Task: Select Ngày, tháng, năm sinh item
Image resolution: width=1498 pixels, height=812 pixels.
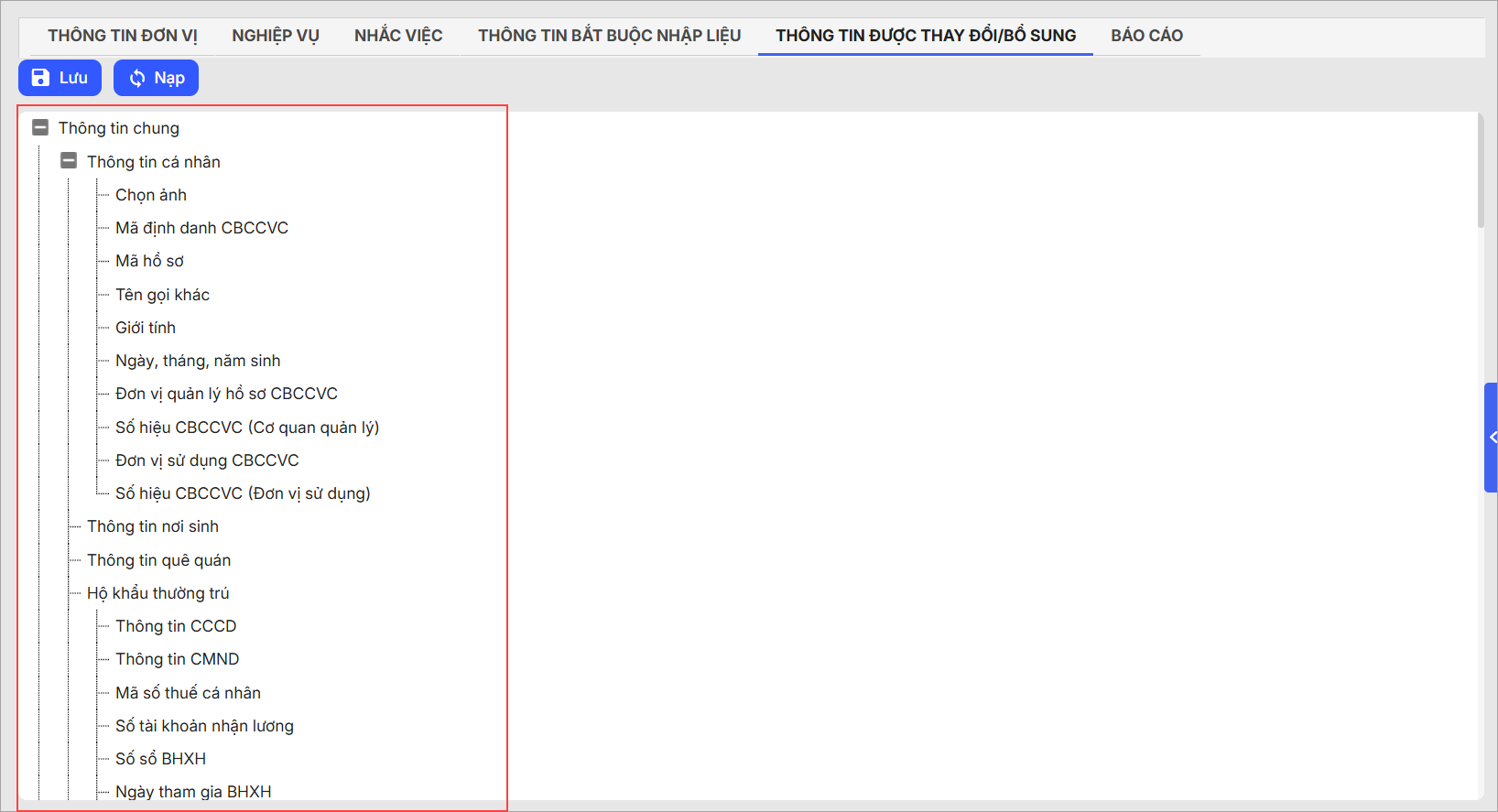Action: click(198, 361)
